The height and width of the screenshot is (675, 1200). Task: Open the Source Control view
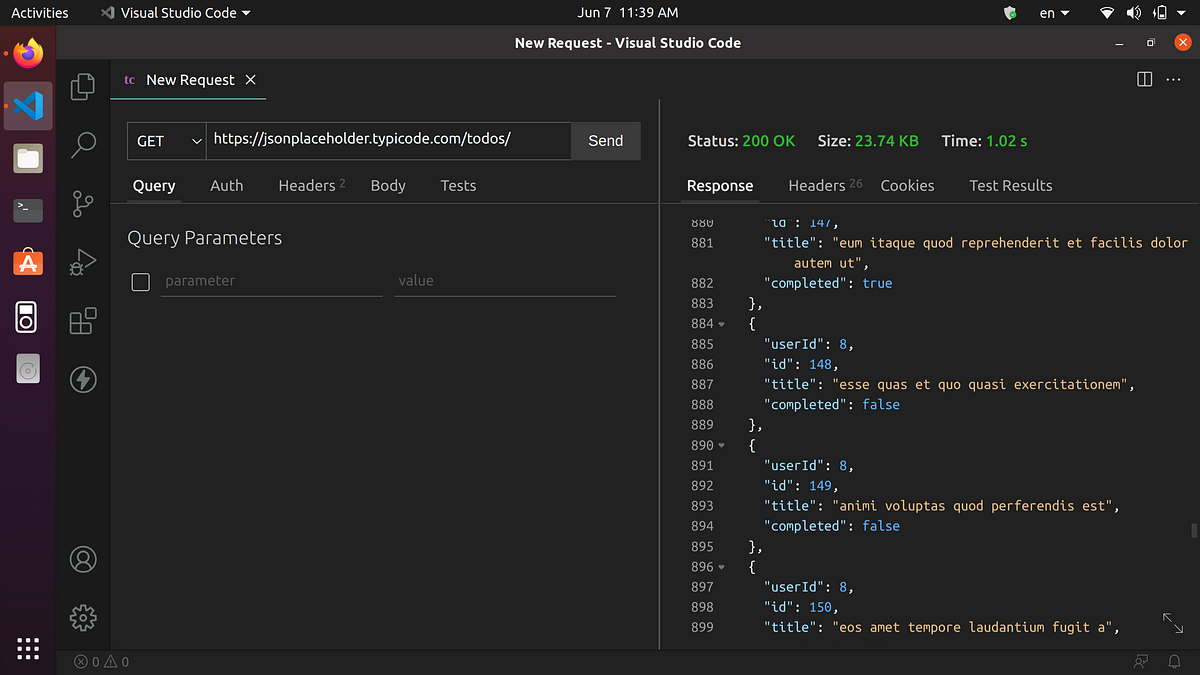coord(83,204)
